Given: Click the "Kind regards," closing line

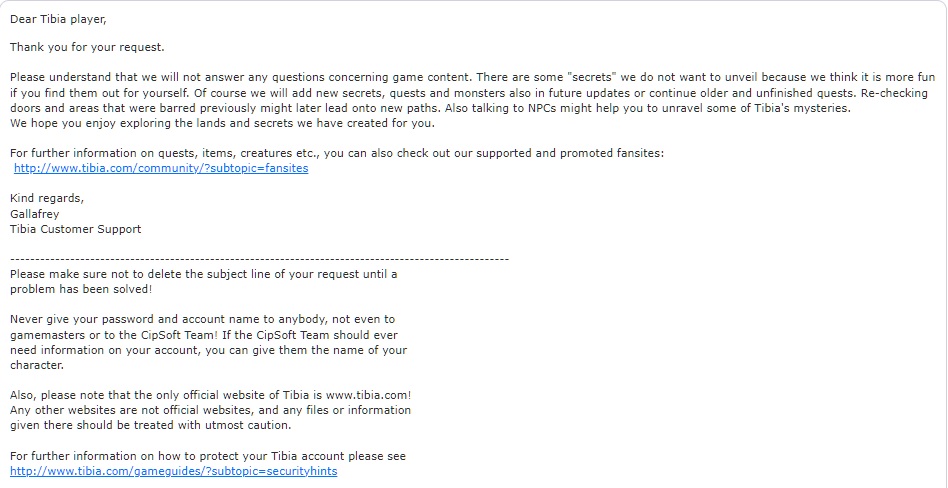Looking at the screenshot, I should click(47, 198).
